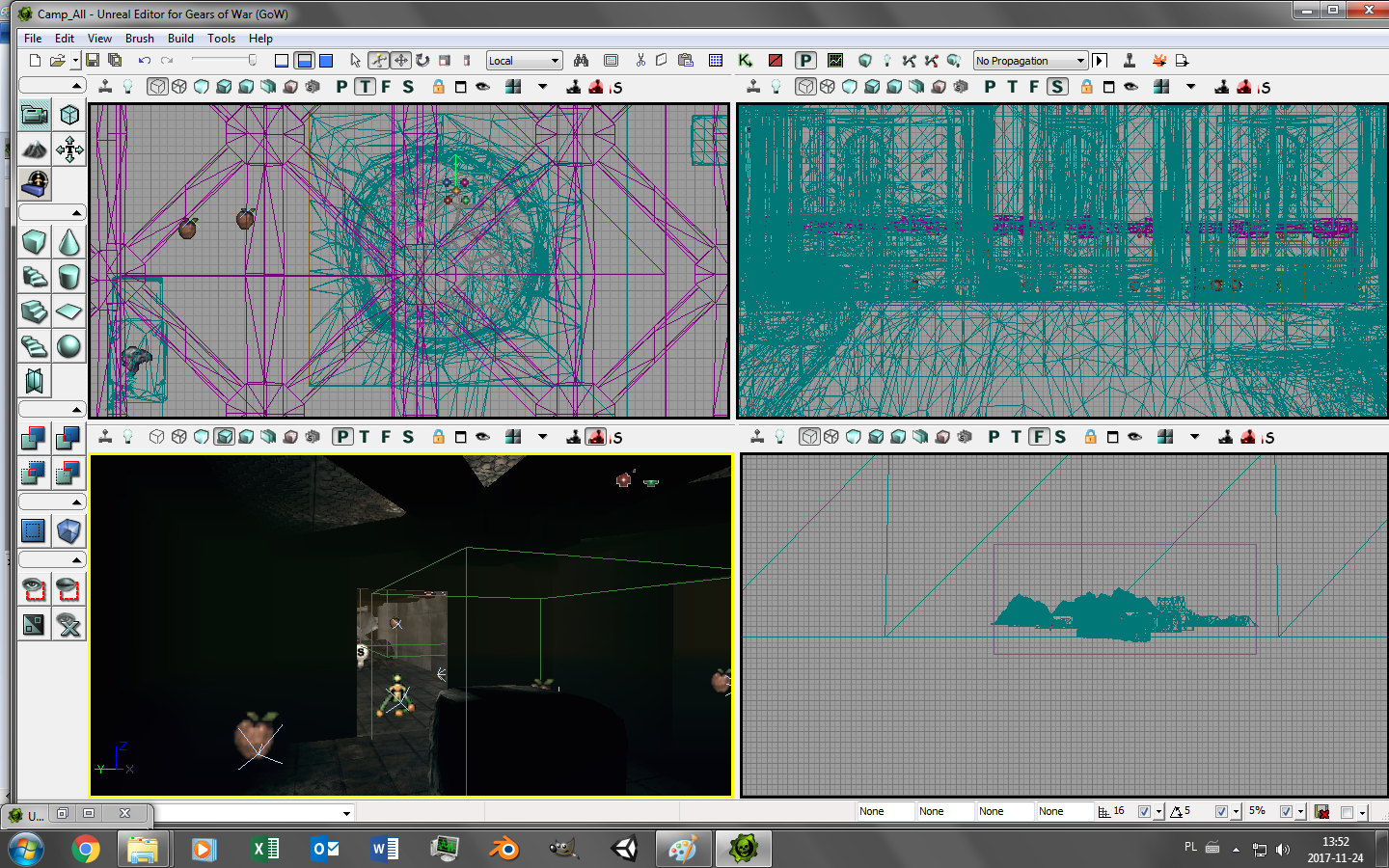
Task: Open the Help menu
Action: 260,39
